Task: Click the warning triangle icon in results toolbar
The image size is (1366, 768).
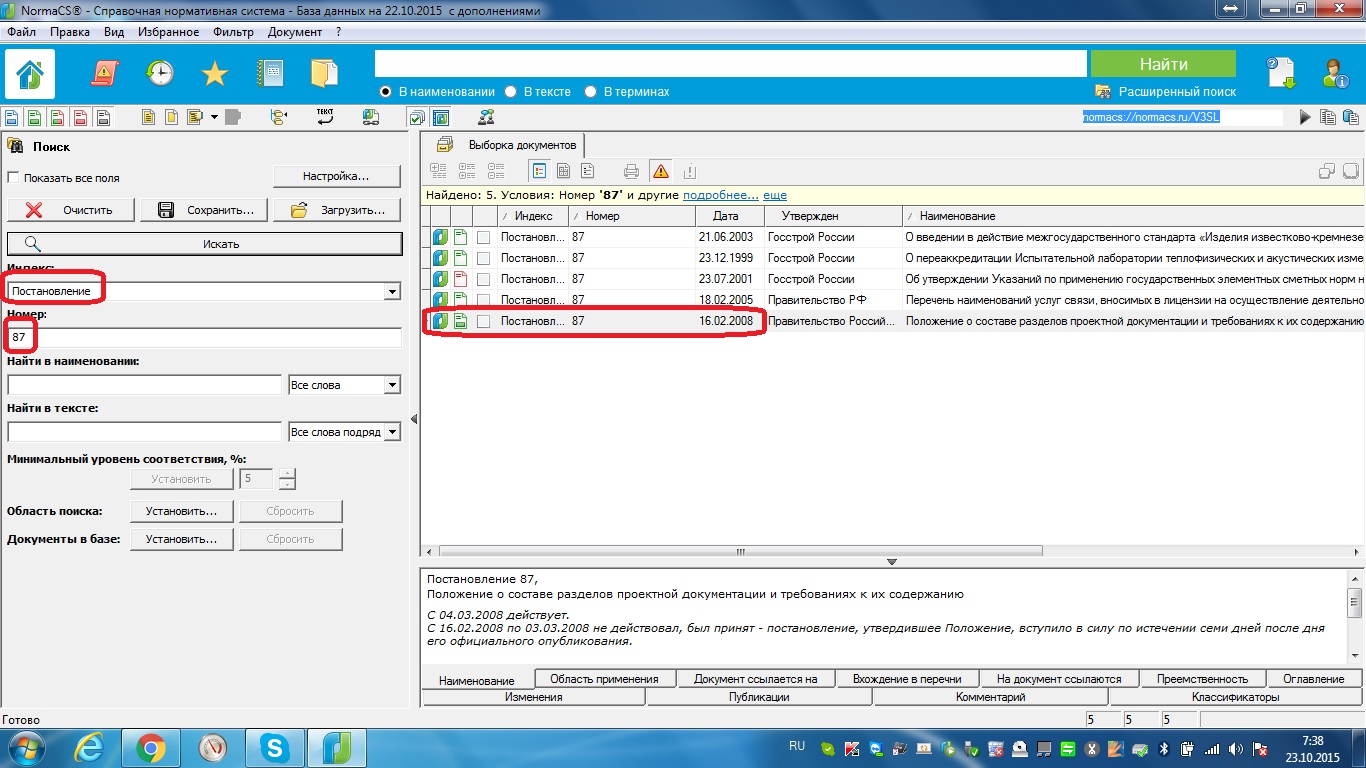Action: coord(660,171)
